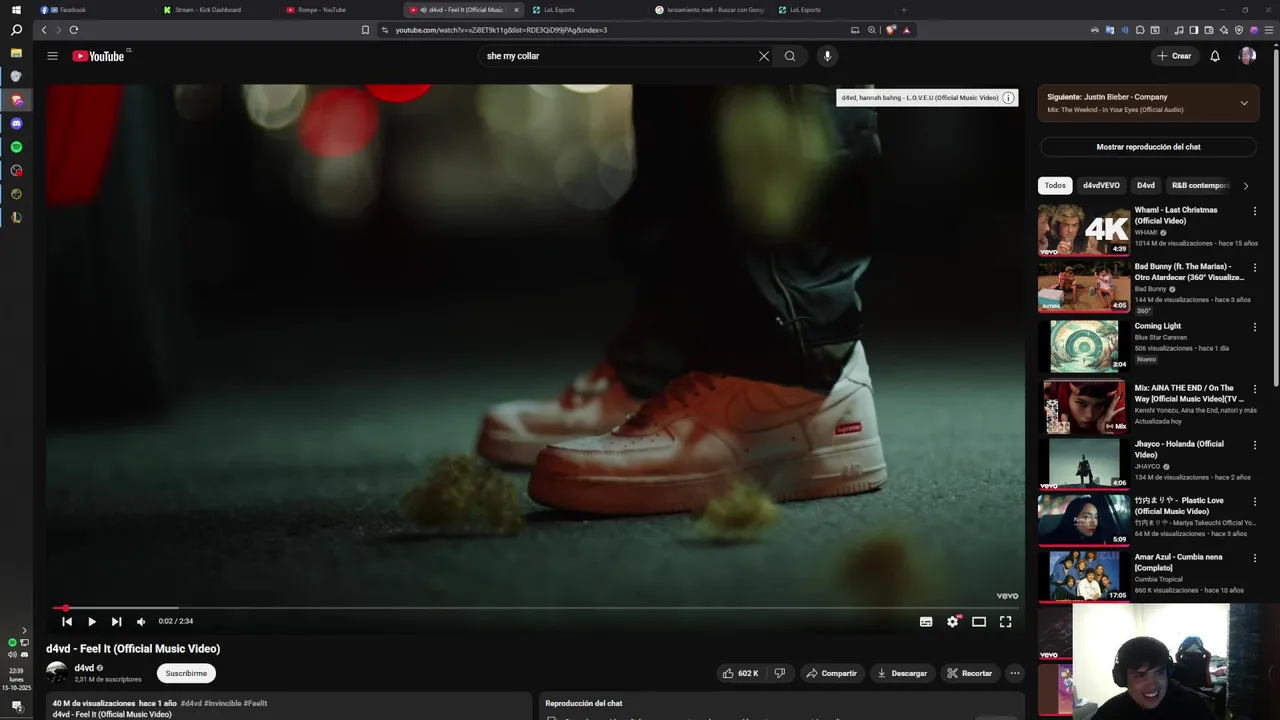This screenshot has width=1280, height=720.
Task: Expand hidden tray icons on taskbar
Action: pos(24,630)
